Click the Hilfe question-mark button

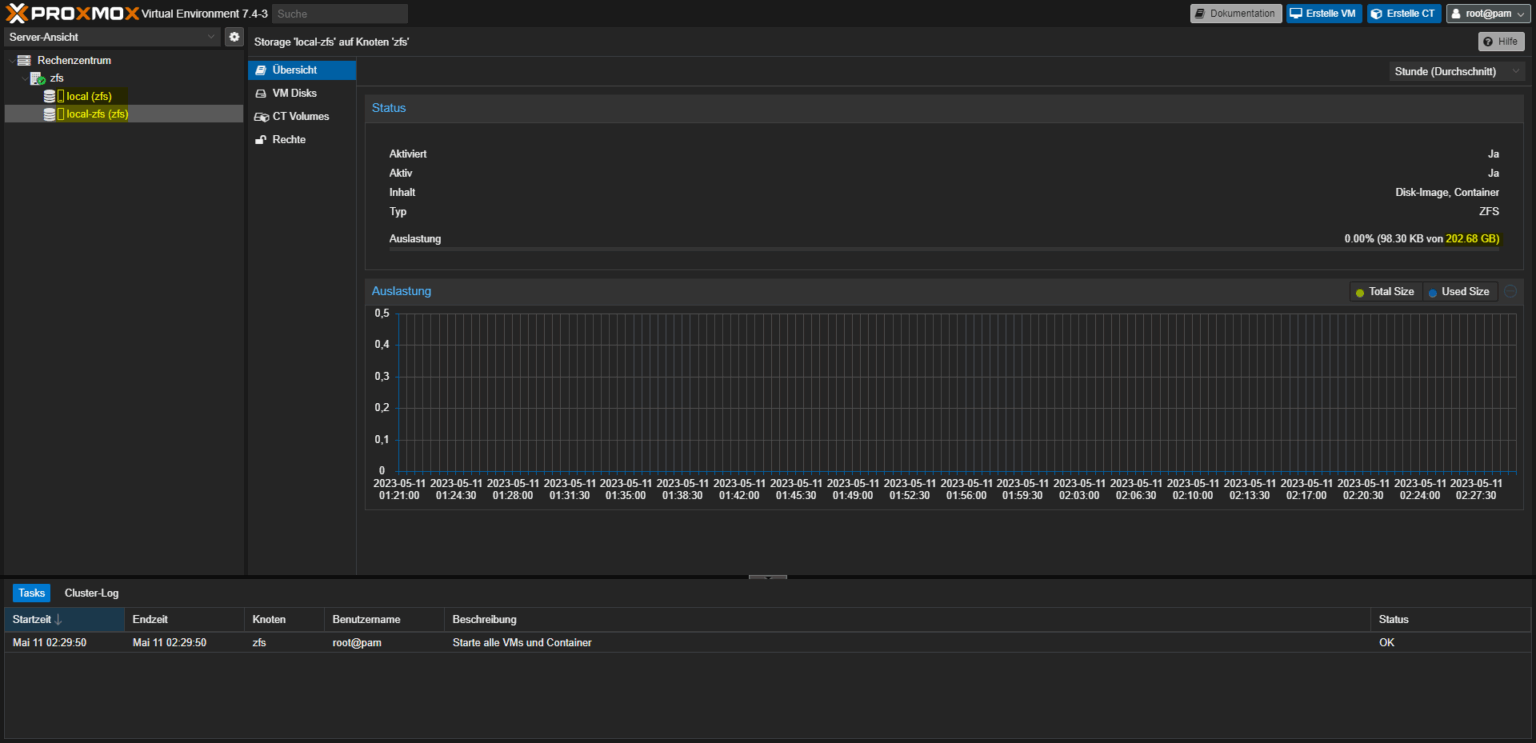tap(1501, 41)
